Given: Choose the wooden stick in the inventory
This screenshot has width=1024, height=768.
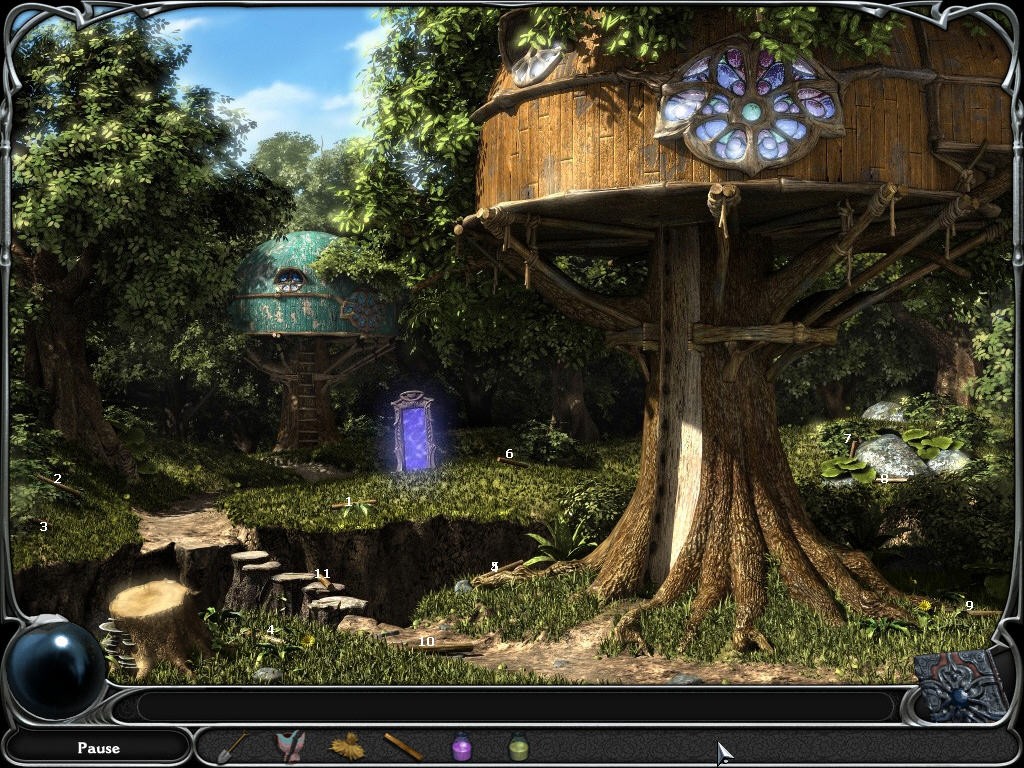Looking at the screenshot, I should [403, 746].
